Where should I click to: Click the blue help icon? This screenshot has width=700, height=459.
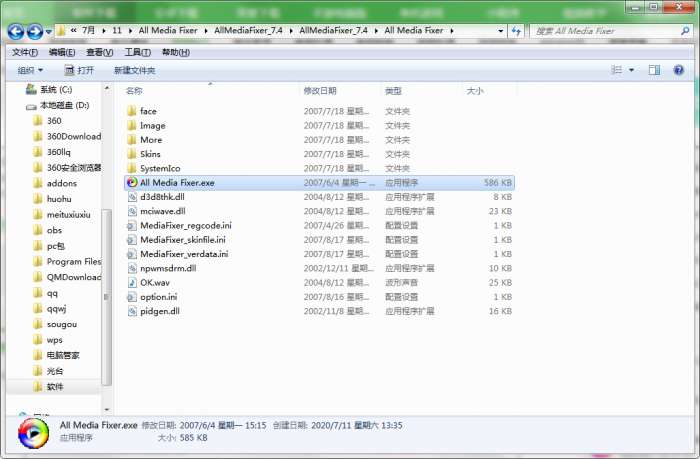(679, 70)
